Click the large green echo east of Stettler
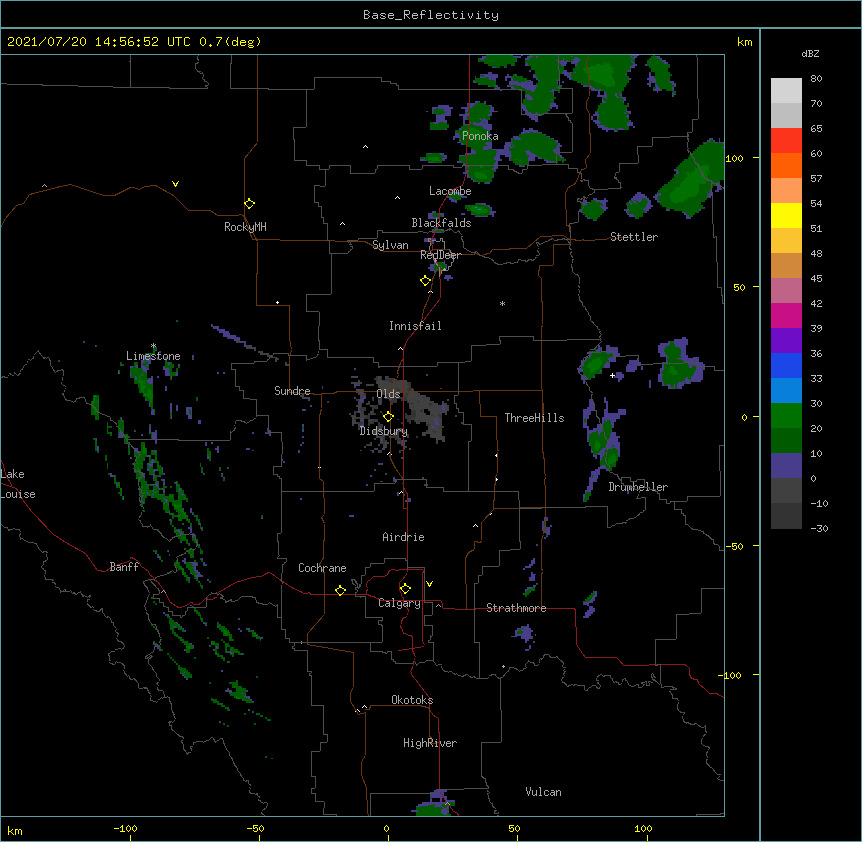 tap(692, 179)
